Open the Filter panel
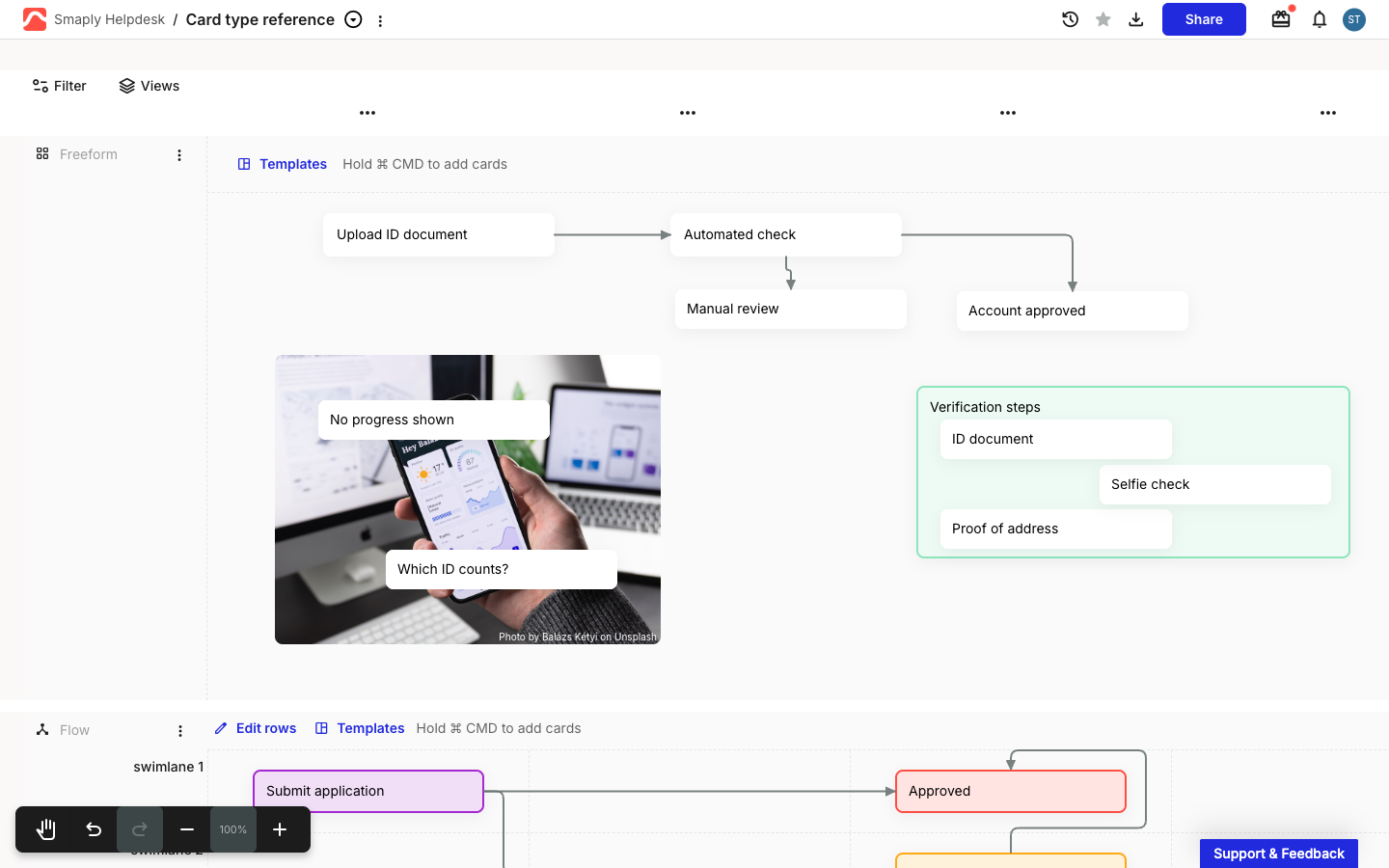 60,86
